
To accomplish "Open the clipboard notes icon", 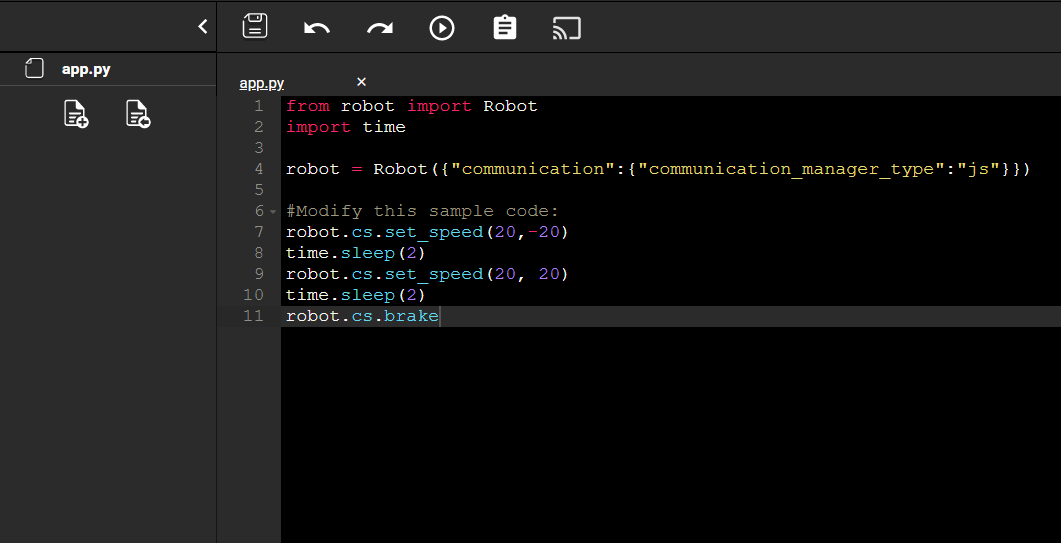I will [505, 28].
